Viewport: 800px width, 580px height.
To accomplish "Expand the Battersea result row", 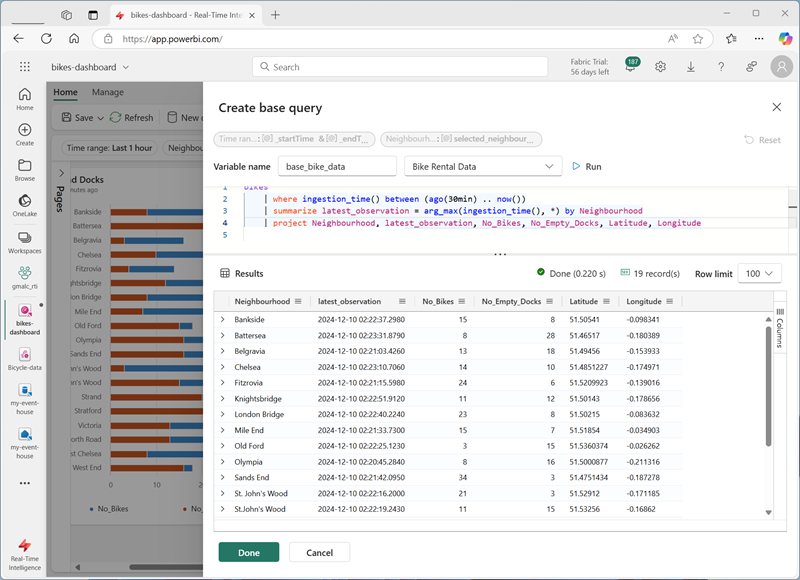I will (222, 335).
